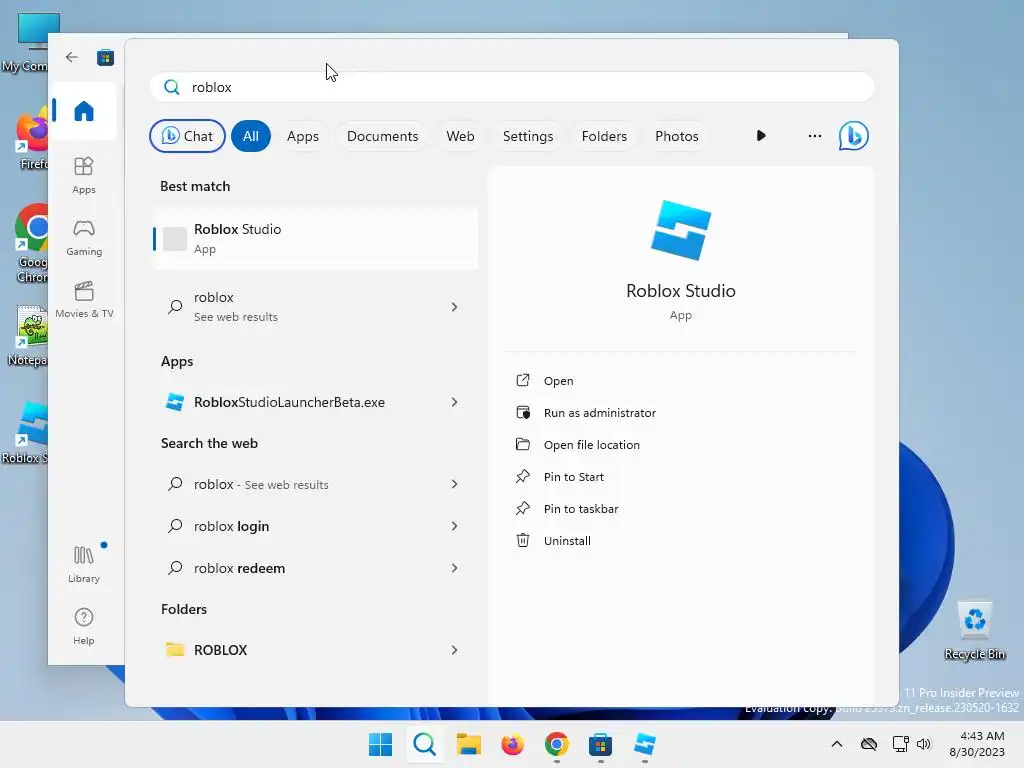Screen dimensions: 1024x768
Task: Open Library in Microsoft Store sidebar
Action: [84, 564]
